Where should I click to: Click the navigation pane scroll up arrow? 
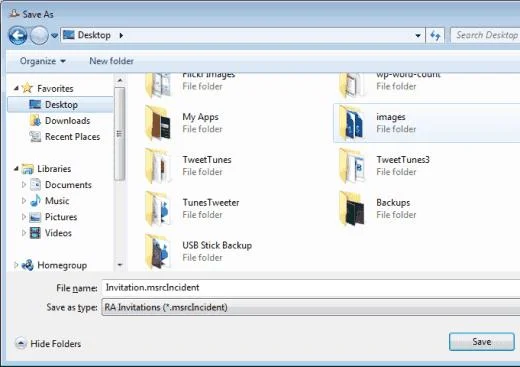point(120,80)
